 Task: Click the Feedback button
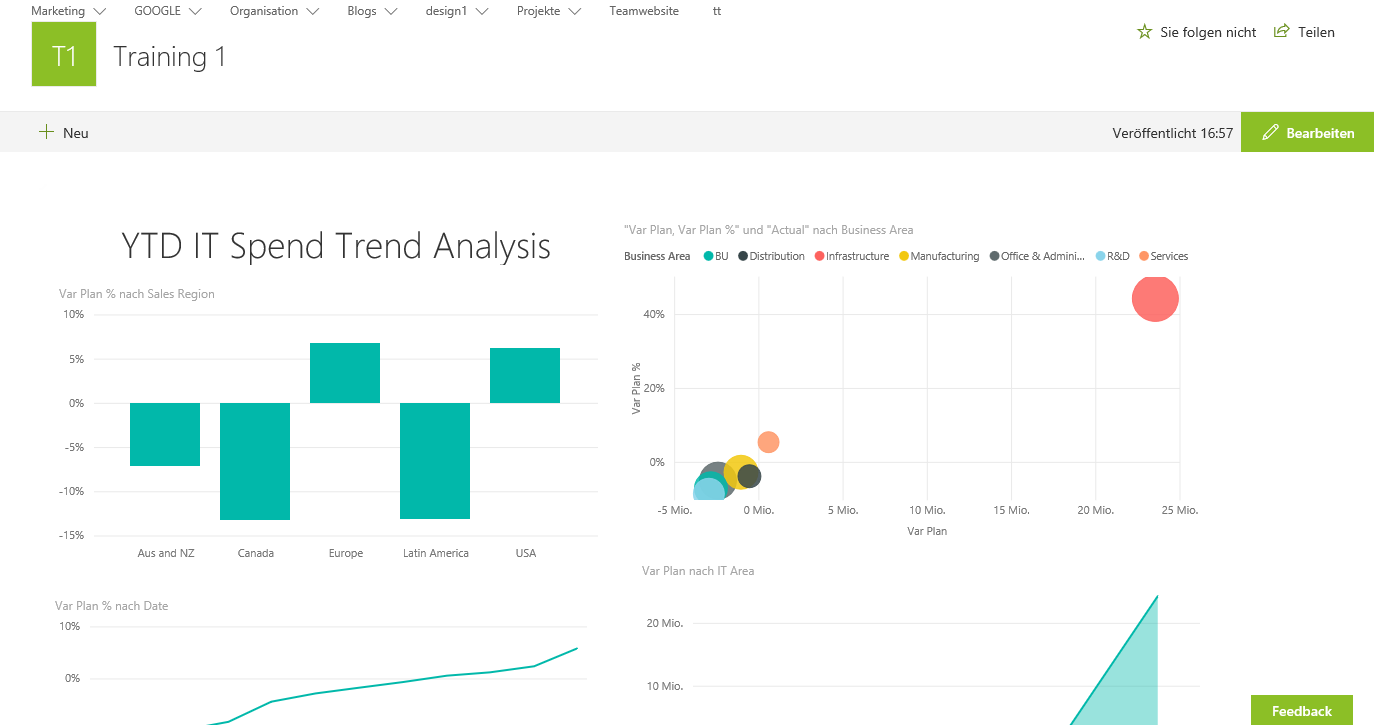coord(1301,710)
